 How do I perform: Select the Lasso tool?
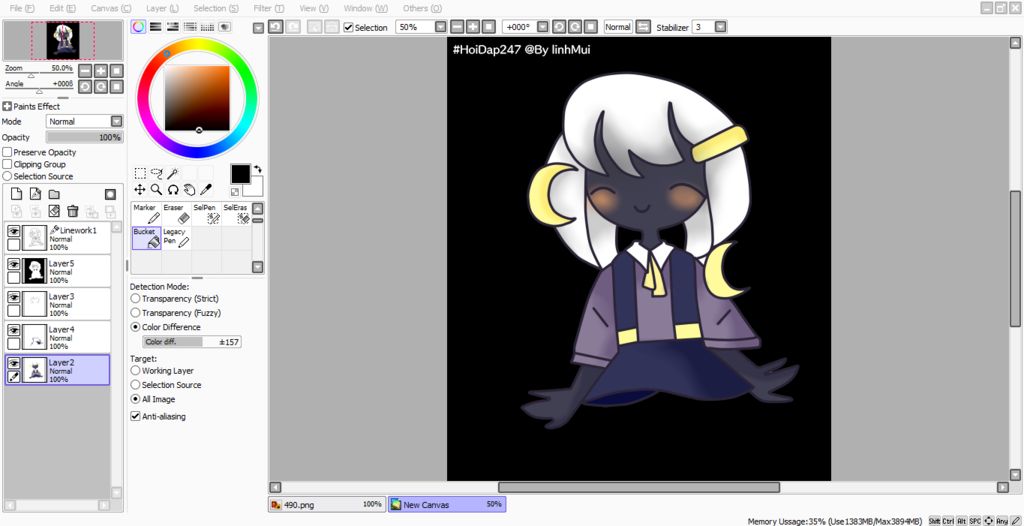[156, 173]
